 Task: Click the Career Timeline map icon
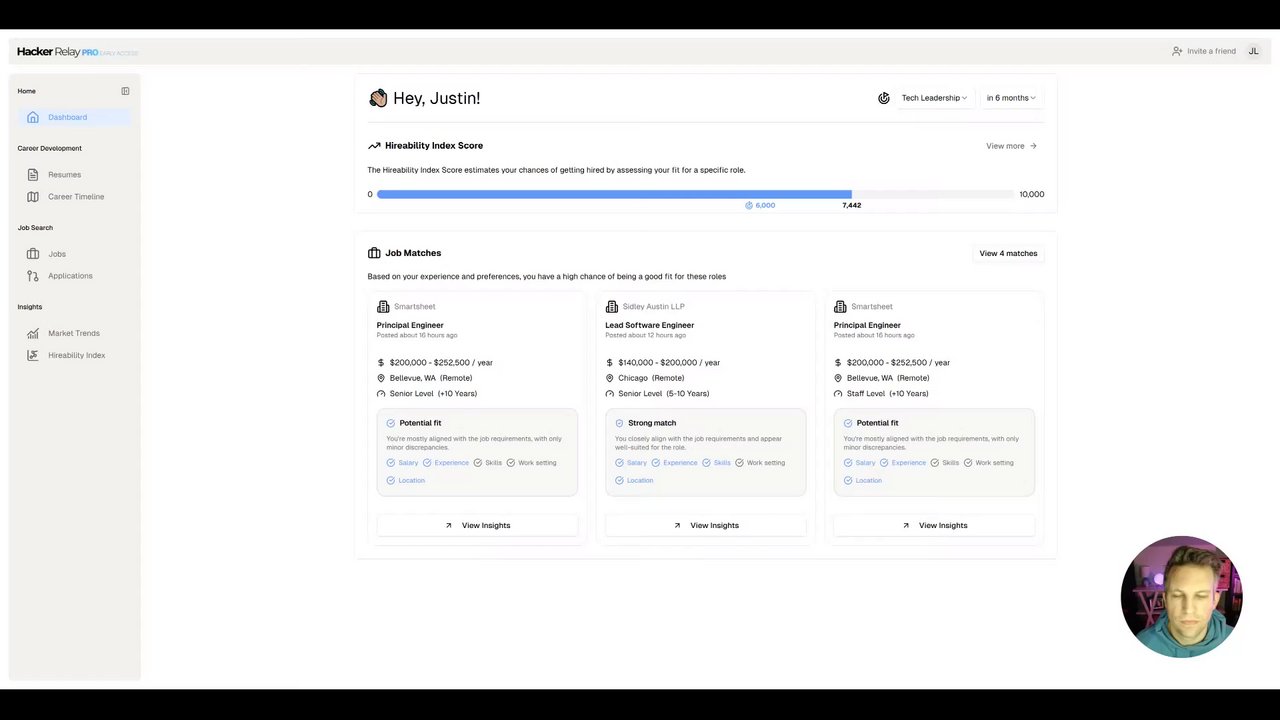pyautogui.click(x=33, y=197)
